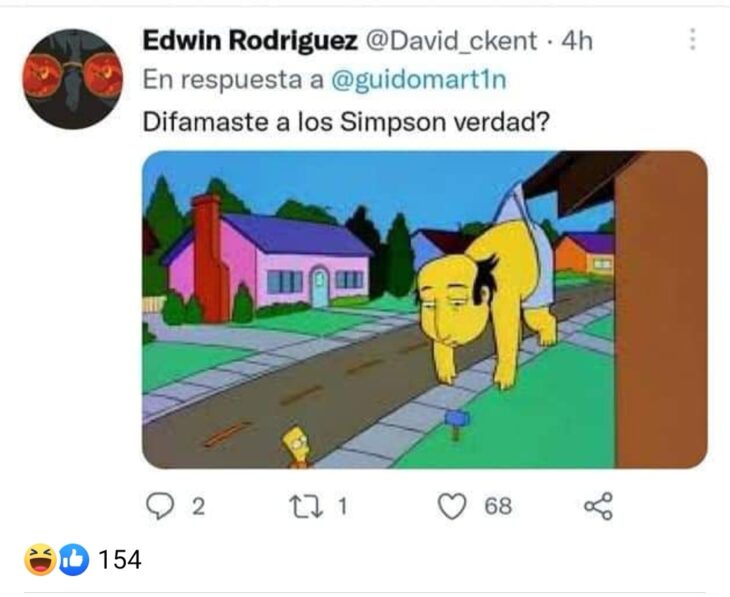
Task: Click the 68 likes count
Action: [498, 506]
